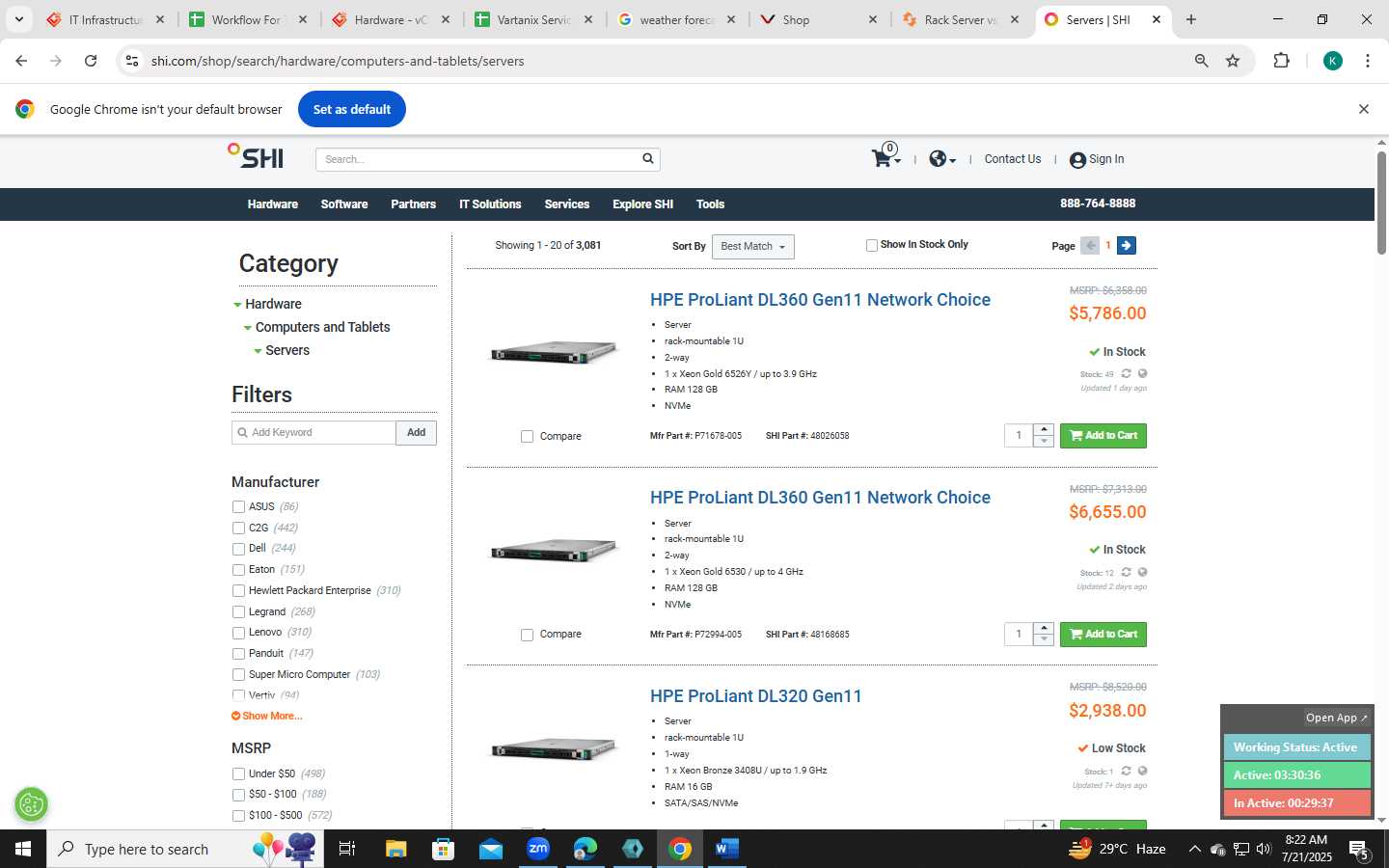Open HPE ProLiant DL320 Gen11 product link
The width and height of the screenshot is (1389, 868).
756,696
